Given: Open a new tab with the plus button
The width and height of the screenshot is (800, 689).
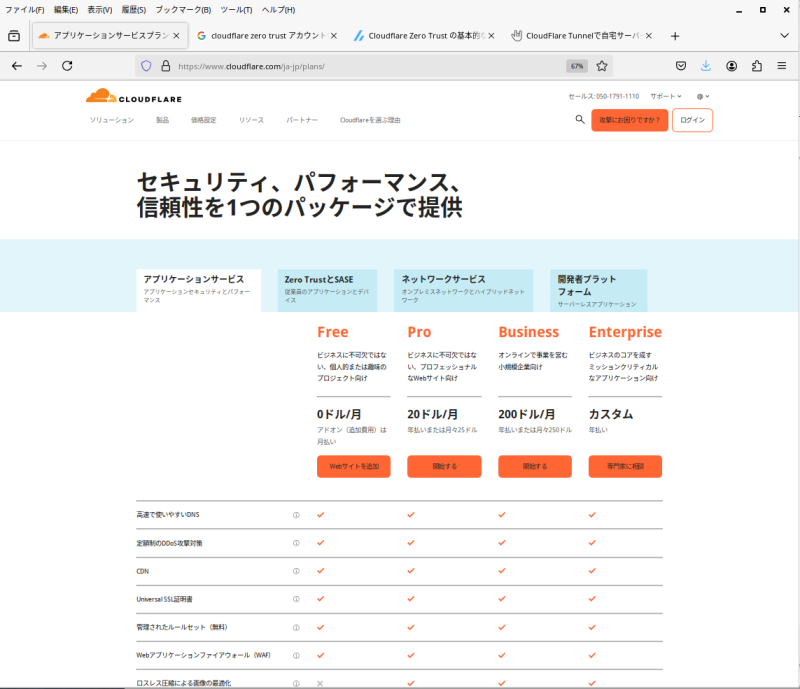Looking at the screenshot, I should pos(674,36).
